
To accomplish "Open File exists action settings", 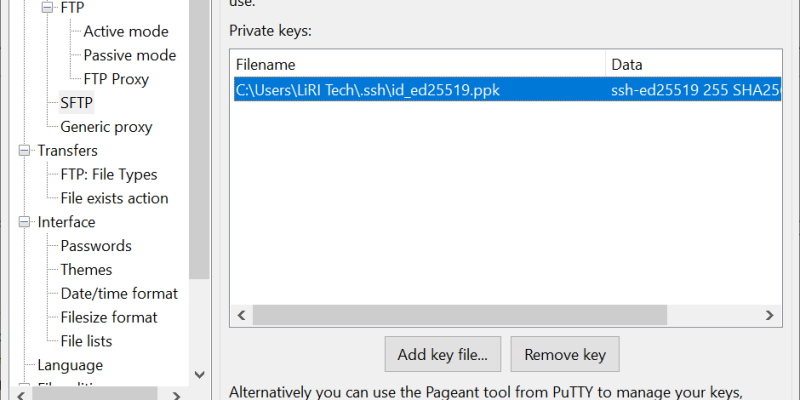I will 114,198.
